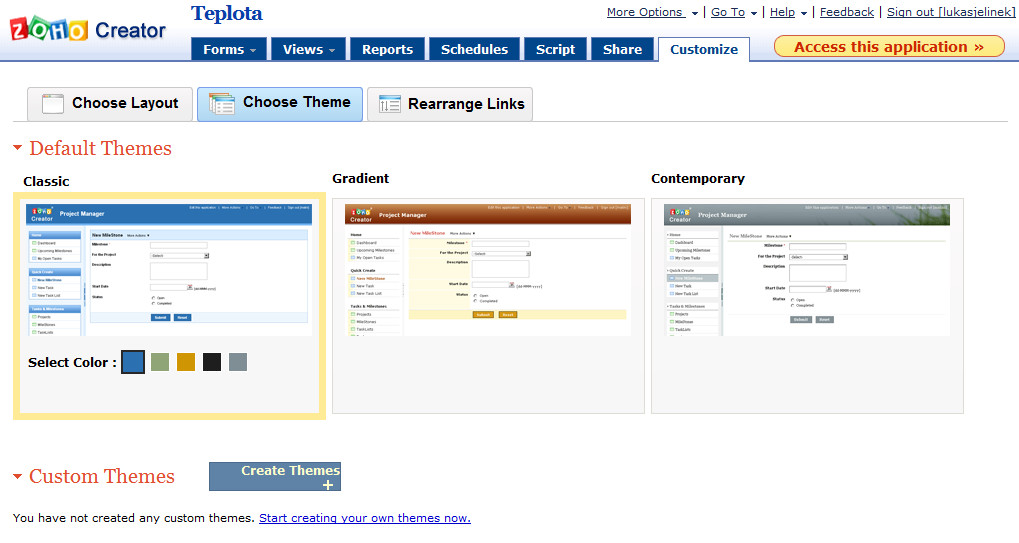Open the More Options link

(645, 12)
